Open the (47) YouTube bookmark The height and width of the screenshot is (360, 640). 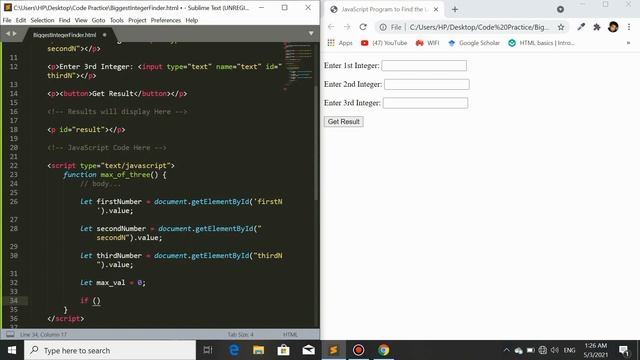coord(384,43)
